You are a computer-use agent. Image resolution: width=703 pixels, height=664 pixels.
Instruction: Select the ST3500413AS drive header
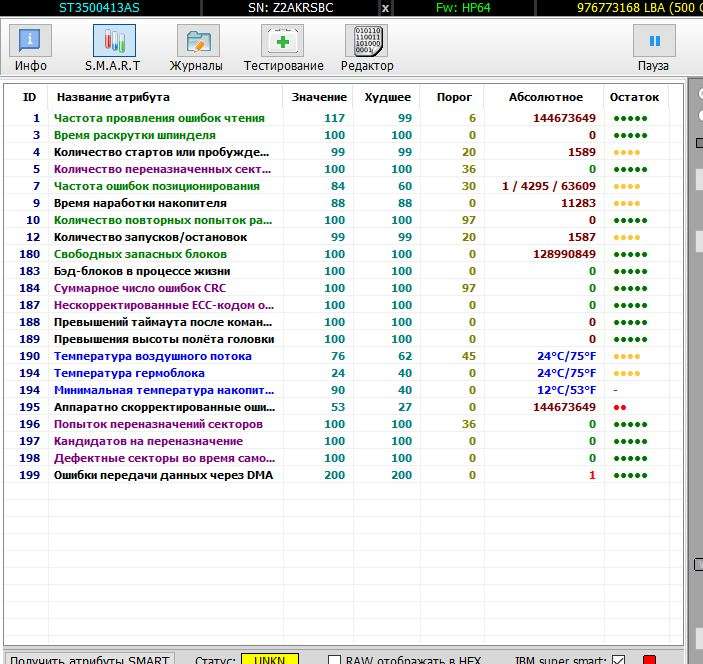coord(99,8)
